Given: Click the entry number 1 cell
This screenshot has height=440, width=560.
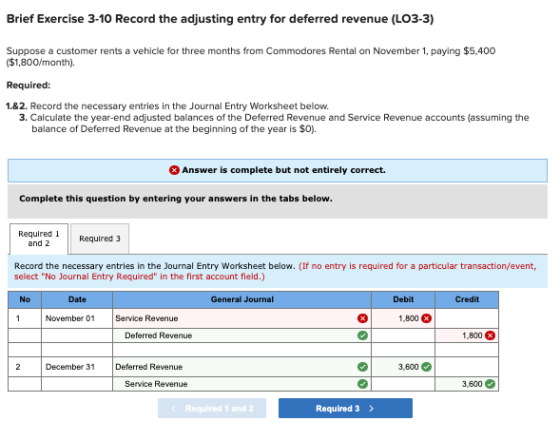Looking at the screenshot, I should tap(25, 318).
